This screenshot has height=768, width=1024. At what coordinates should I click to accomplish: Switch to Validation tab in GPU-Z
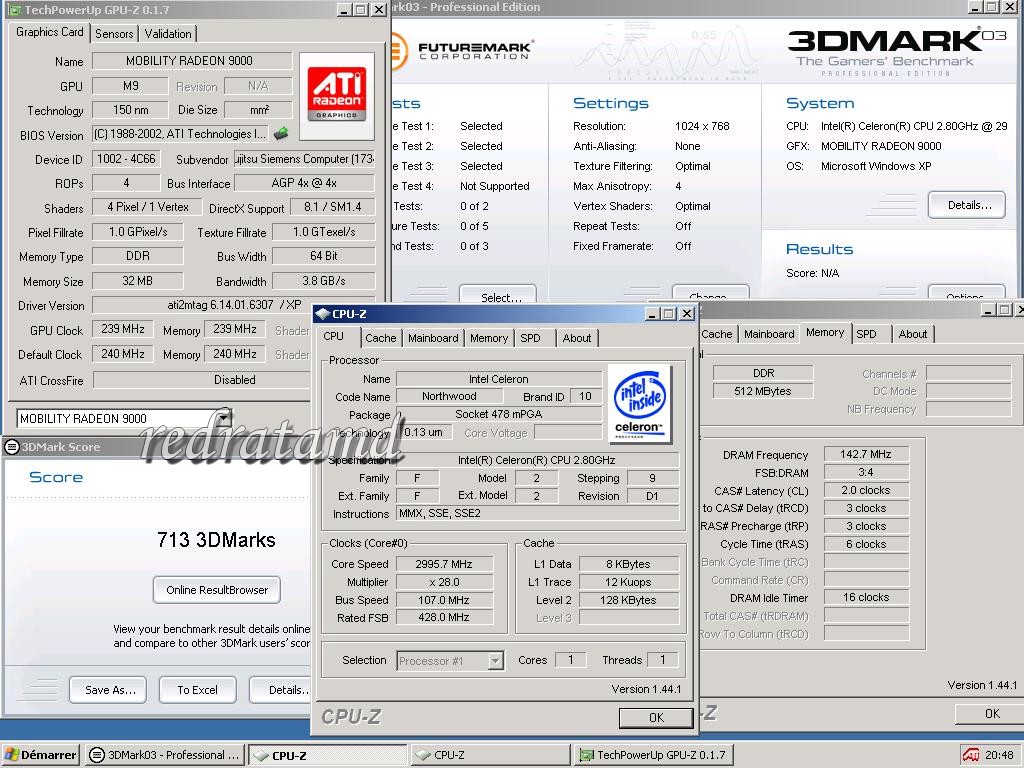point(168,33)
